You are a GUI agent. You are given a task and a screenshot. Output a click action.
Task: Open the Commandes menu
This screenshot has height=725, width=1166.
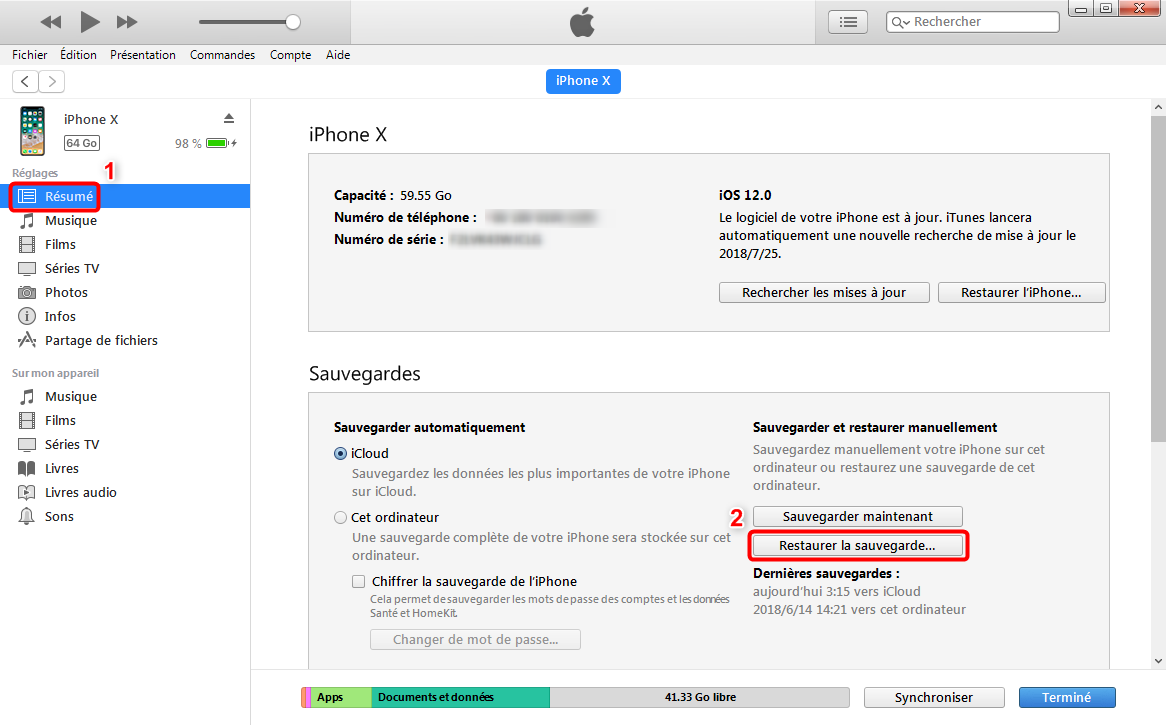click(222, 55)
